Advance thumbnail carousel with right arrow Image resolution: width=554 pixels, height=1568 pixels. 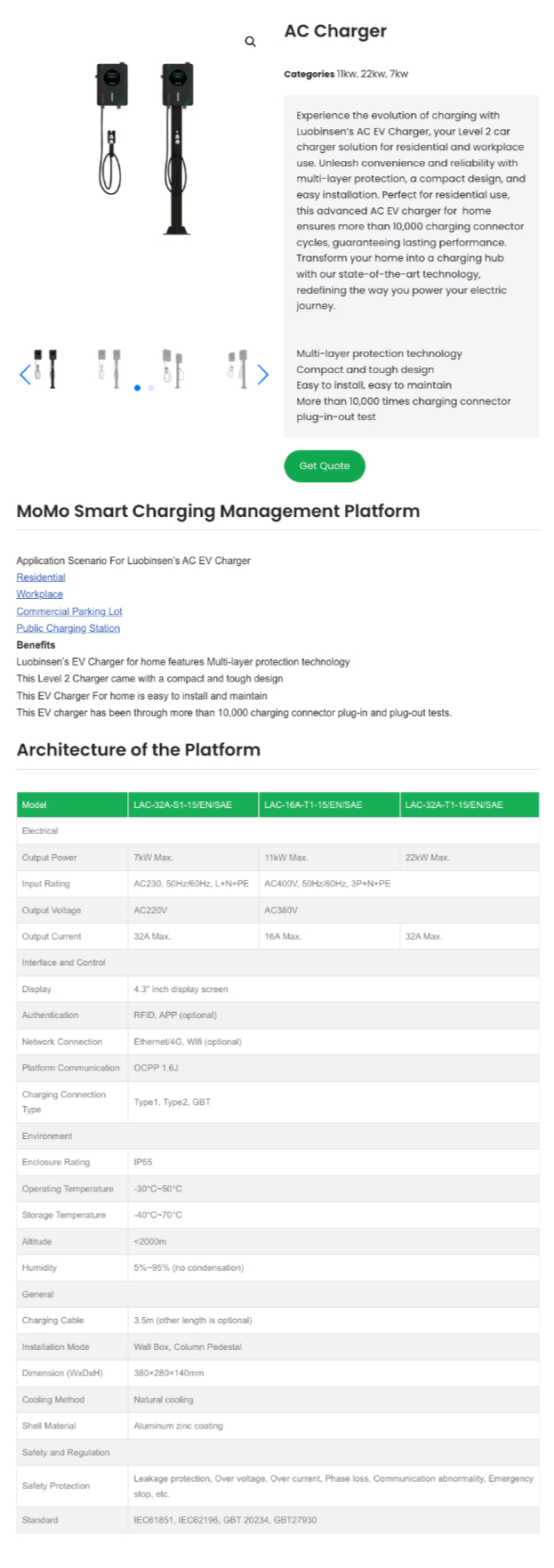tap(262, 375)
